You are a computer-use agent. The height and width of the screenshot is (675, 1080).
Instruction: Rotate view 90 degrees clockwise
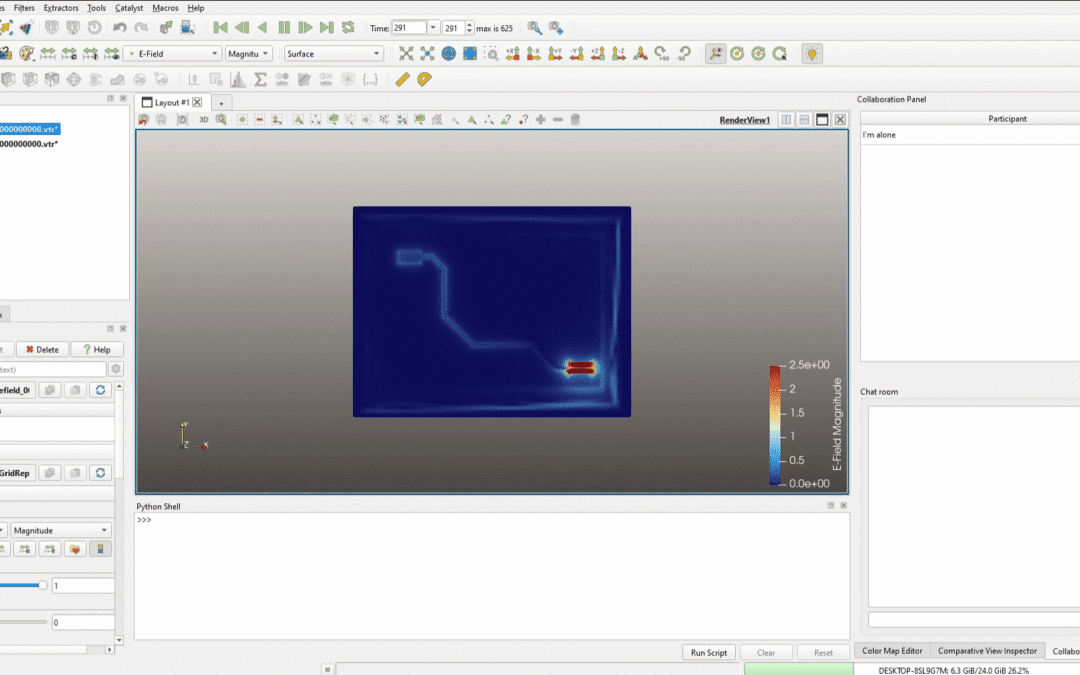(661, 54)
